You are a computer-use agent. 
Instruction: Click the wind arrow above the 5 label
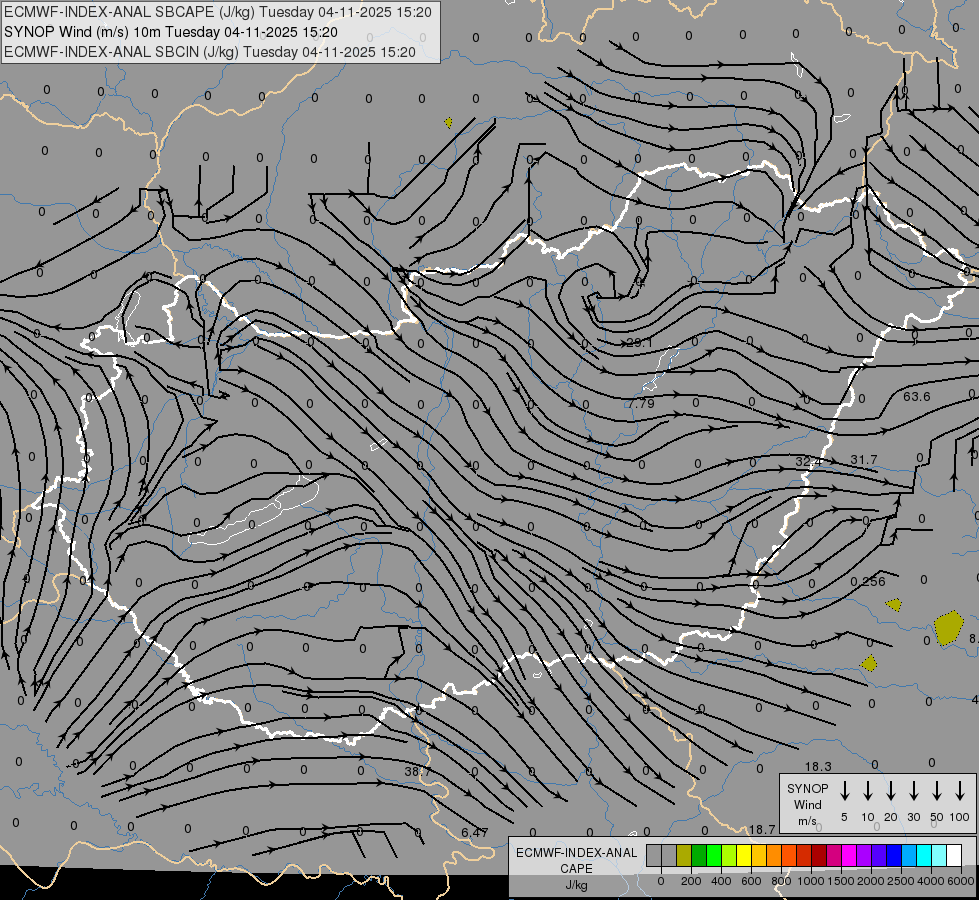(x=844, y=791)
